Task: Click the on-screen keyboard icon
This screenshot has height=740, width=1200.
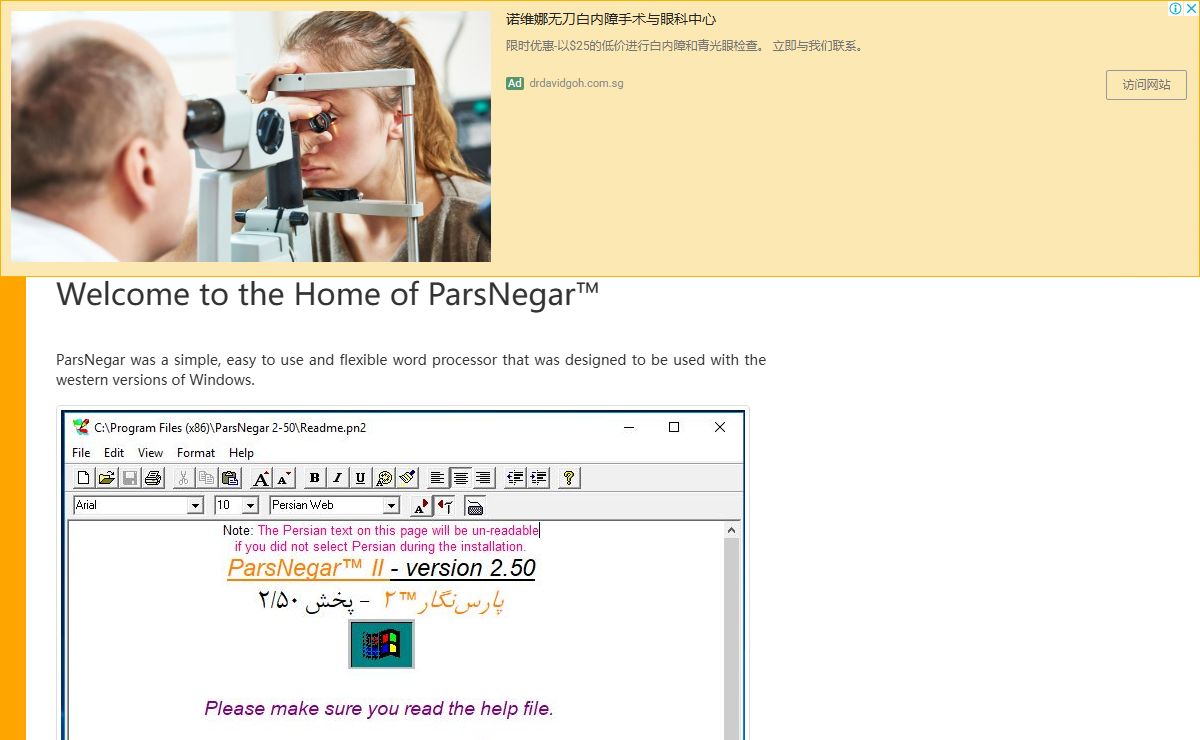Action: click(475, 506)
